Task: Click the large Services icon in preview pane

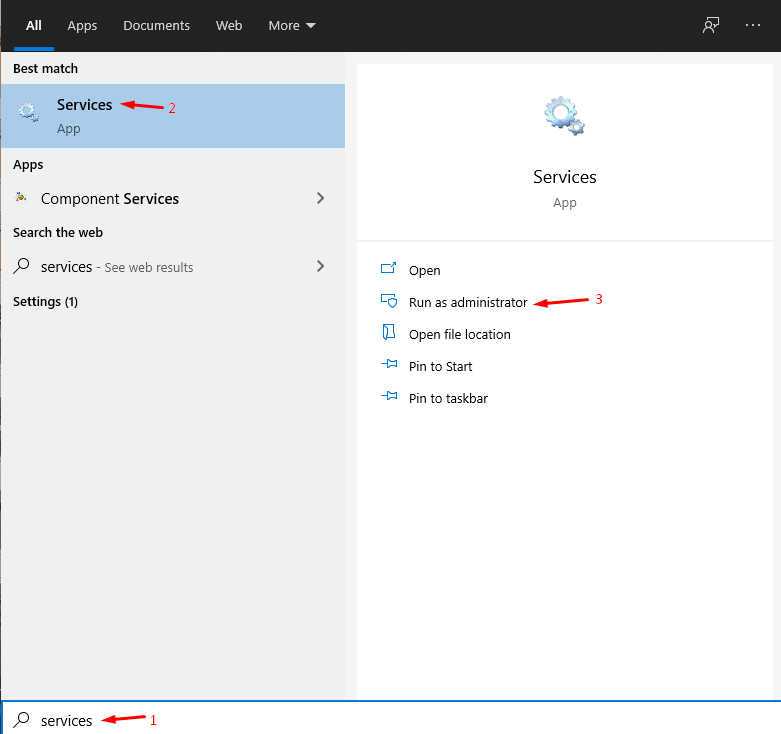Action: click(564, 116)
